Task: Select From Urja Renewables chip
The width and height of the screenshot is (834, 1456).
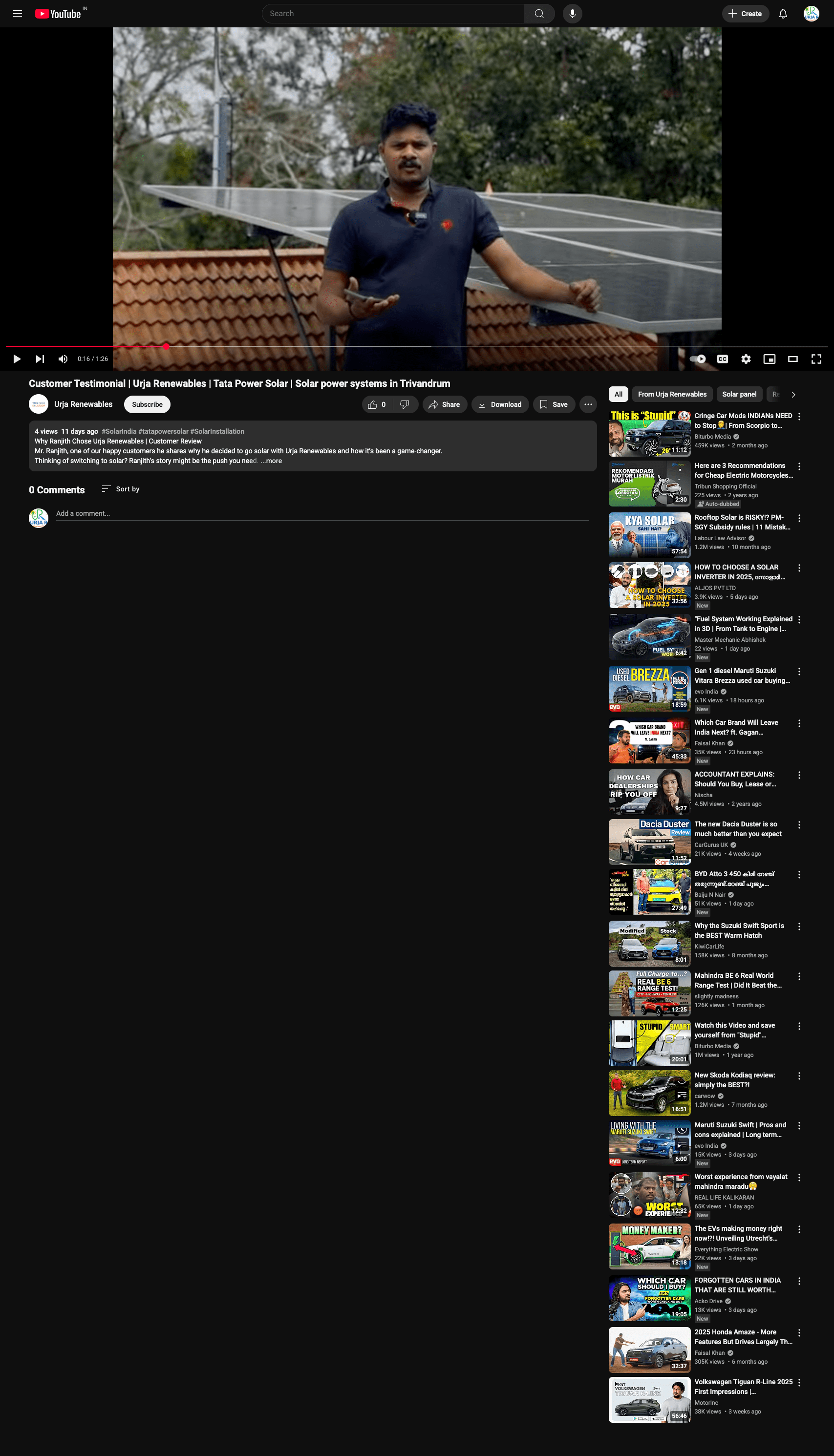Action: click(672, 395)
